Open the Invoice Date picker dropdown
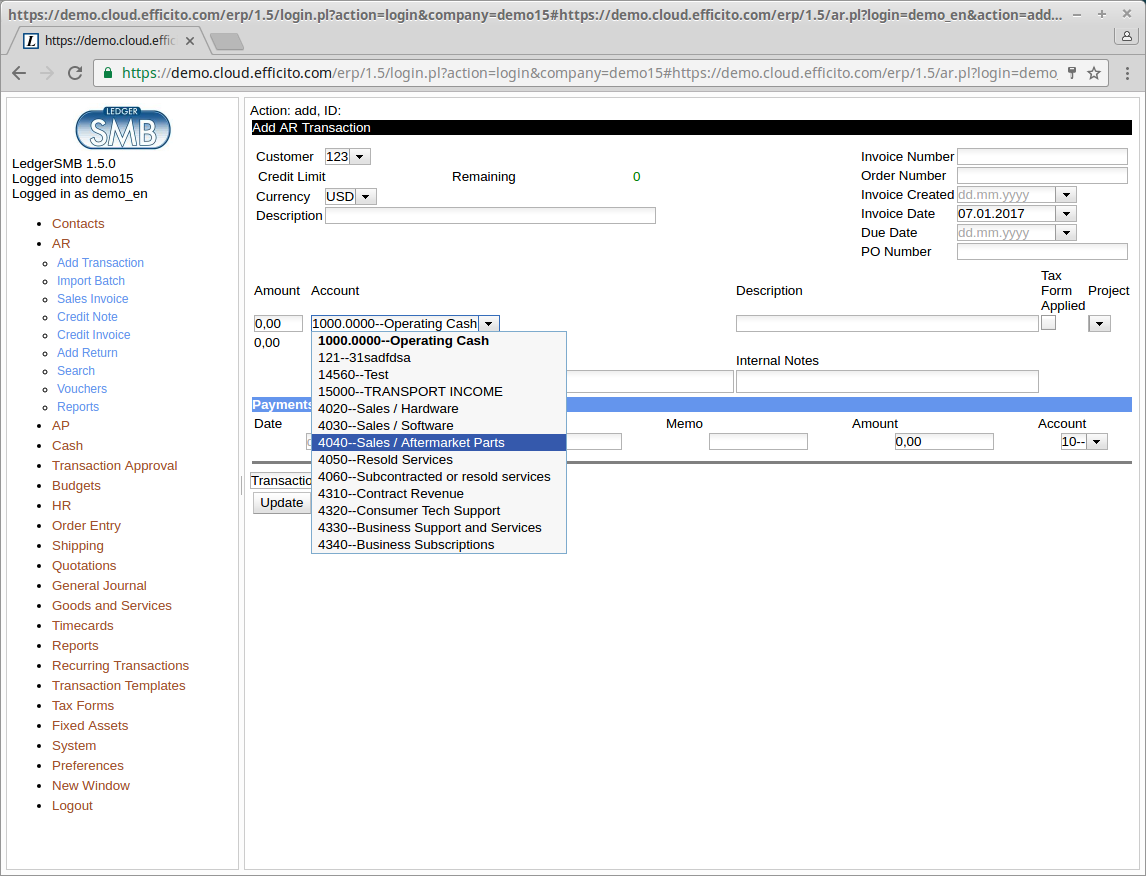The width and height of the screenshot is (1146, 876). 1066,214
